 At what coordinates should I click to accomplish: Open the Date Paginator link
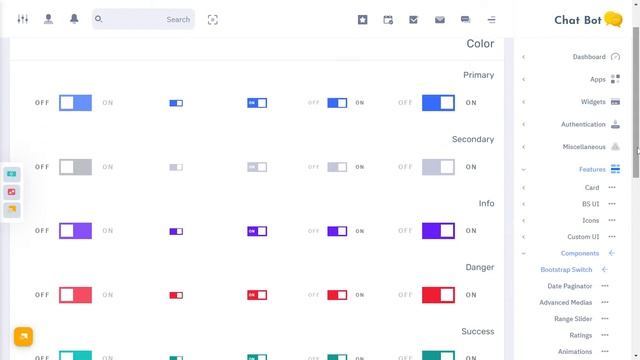coord(569,286)
